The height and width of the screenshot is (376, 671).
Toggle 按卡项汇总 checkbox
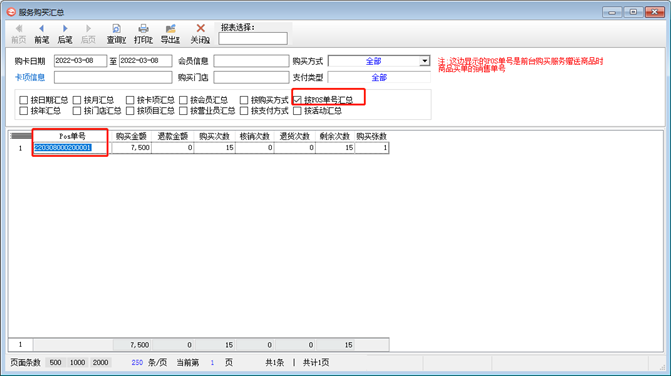point(130,100)
